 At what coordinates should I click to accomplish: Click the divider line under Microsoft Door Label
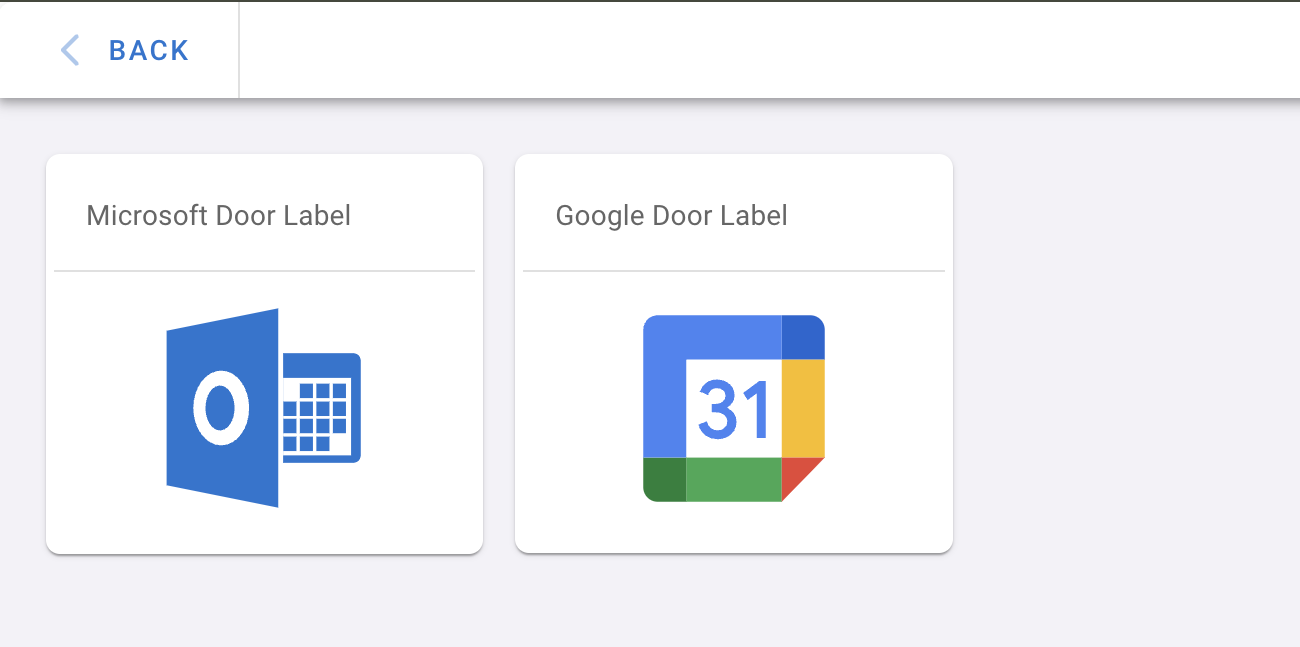264,271
